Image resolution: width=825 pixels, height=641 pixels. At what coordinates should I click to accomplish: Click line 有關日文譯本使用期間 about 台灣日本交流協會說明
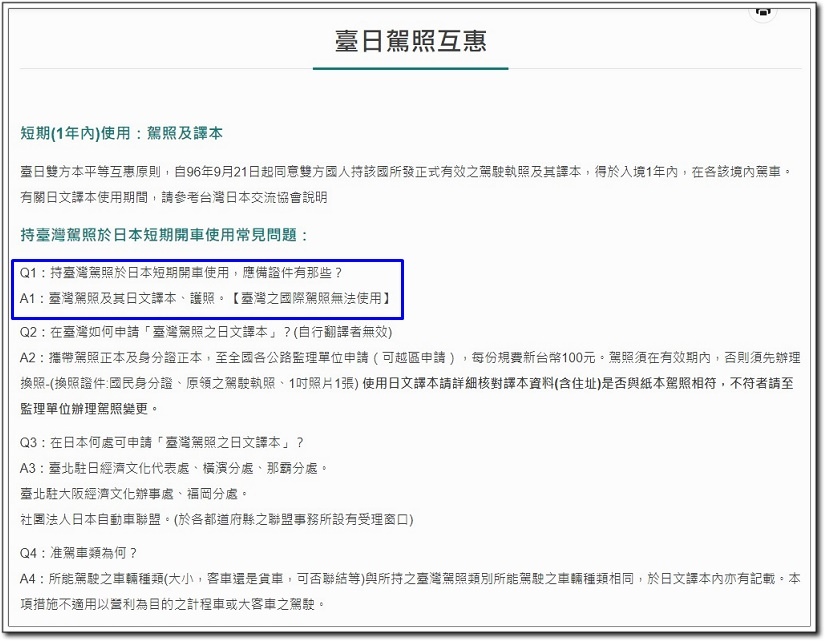pyautogui.click(x=174, y=197)
